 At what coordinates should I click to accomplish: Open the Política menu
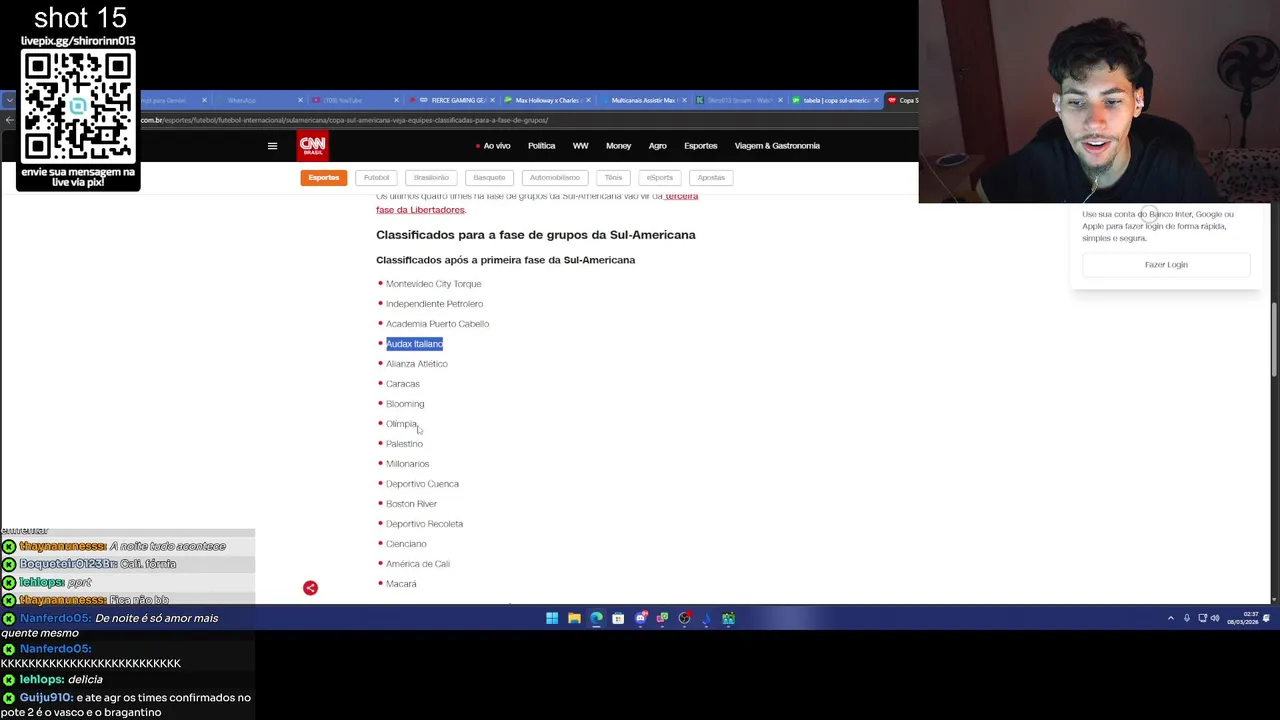(541, 146)
